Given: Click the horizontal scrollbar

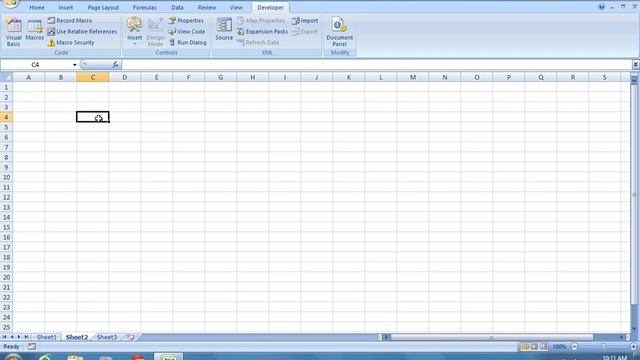Looking at the screenshot, I should coord(492,337).
